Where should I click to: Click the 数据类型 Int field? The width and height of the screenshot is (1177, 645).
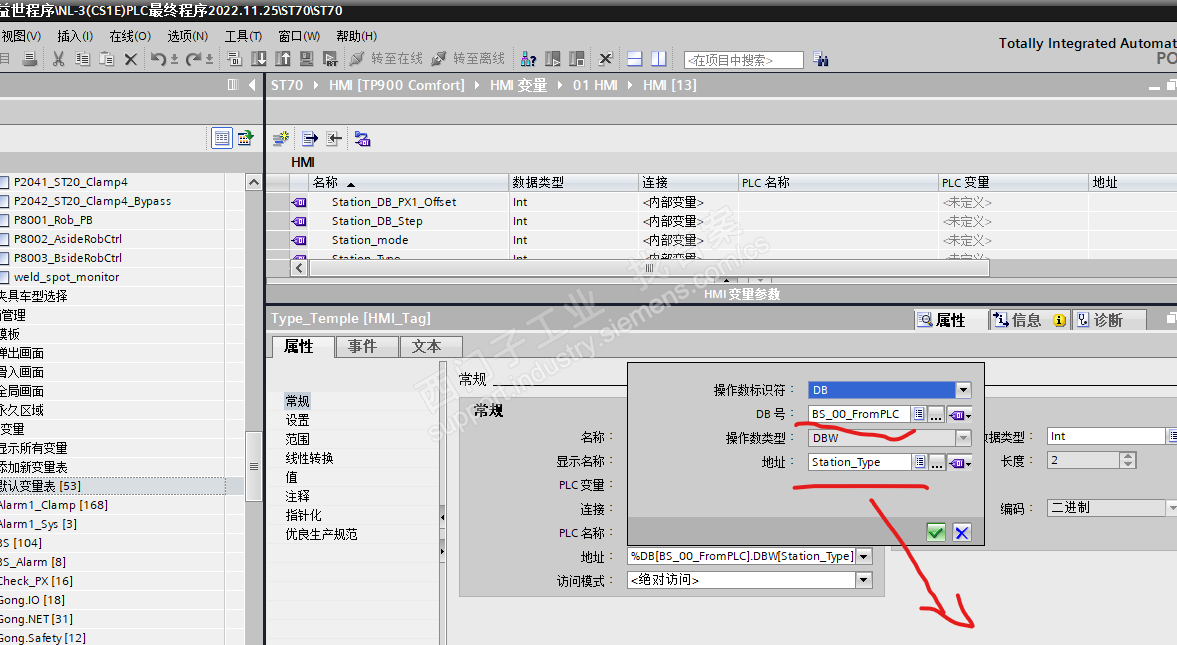1106,436
